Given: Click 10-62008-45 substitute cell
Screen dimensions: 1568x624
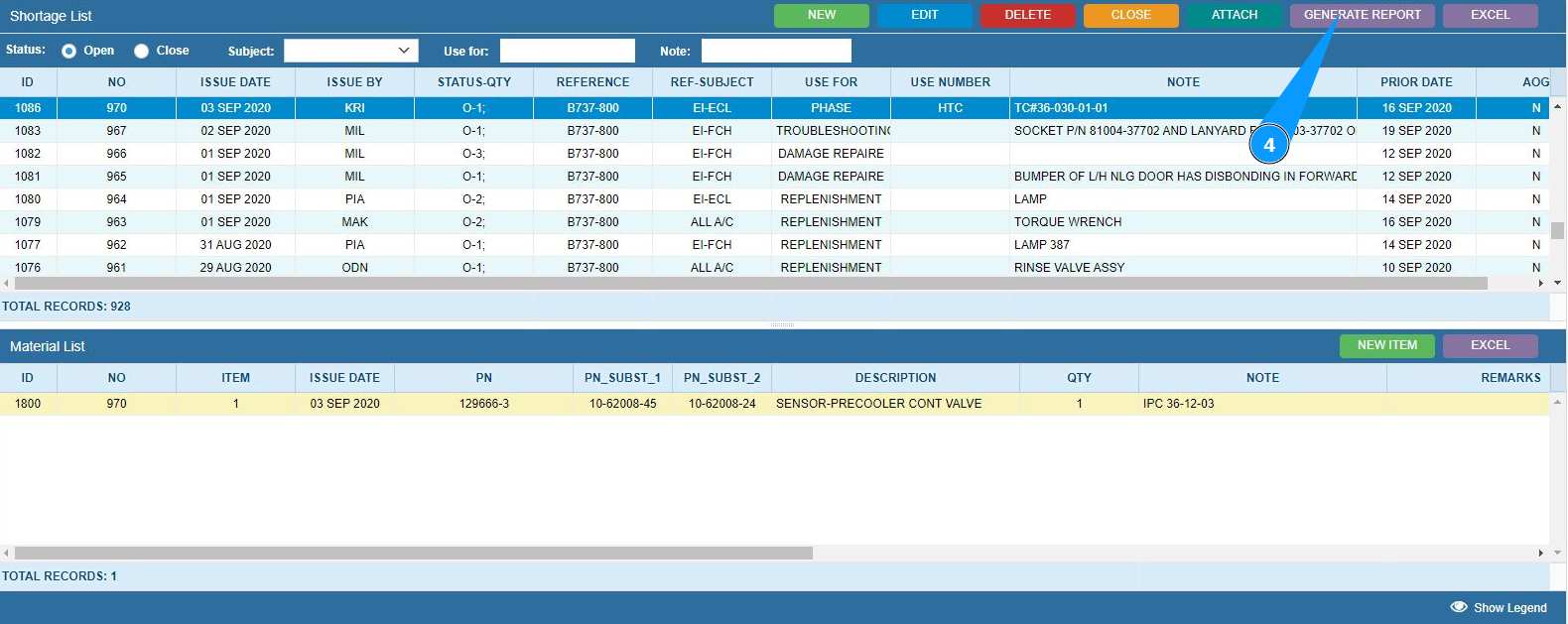Looking at the screenshot, I should [x=622, y=404].
